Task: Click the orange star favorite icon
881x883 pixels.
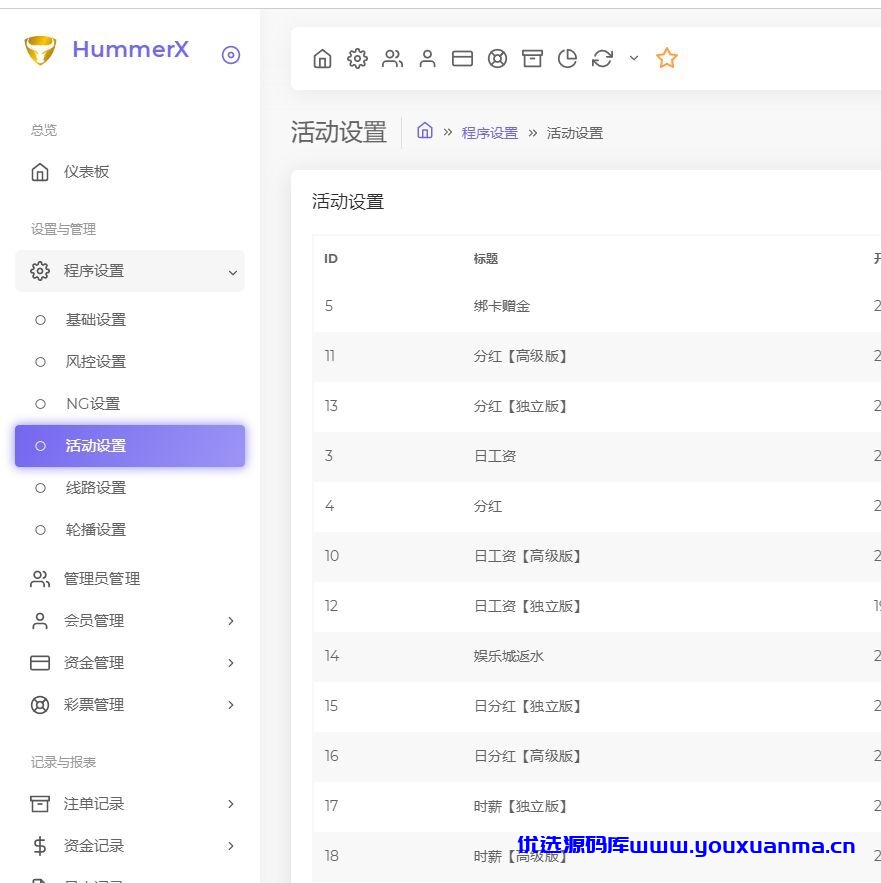Action: [x=667, y=58]
